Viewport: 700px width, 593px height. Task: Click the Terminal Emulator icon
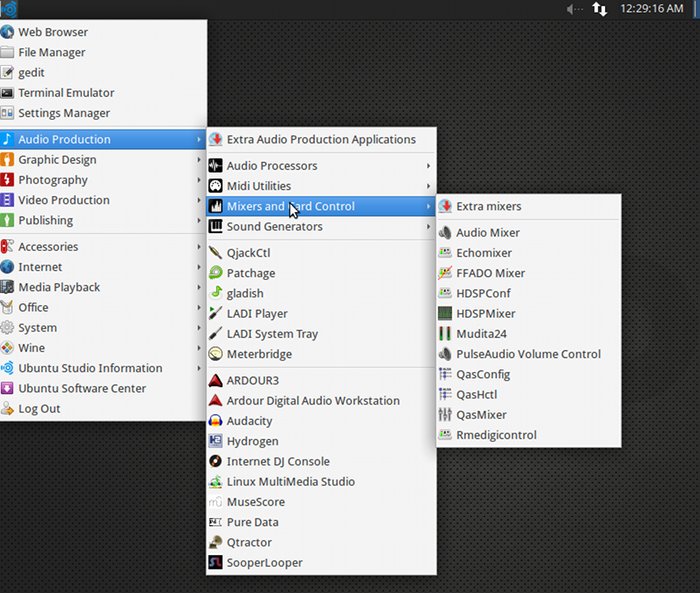click(x=7, y=93)
